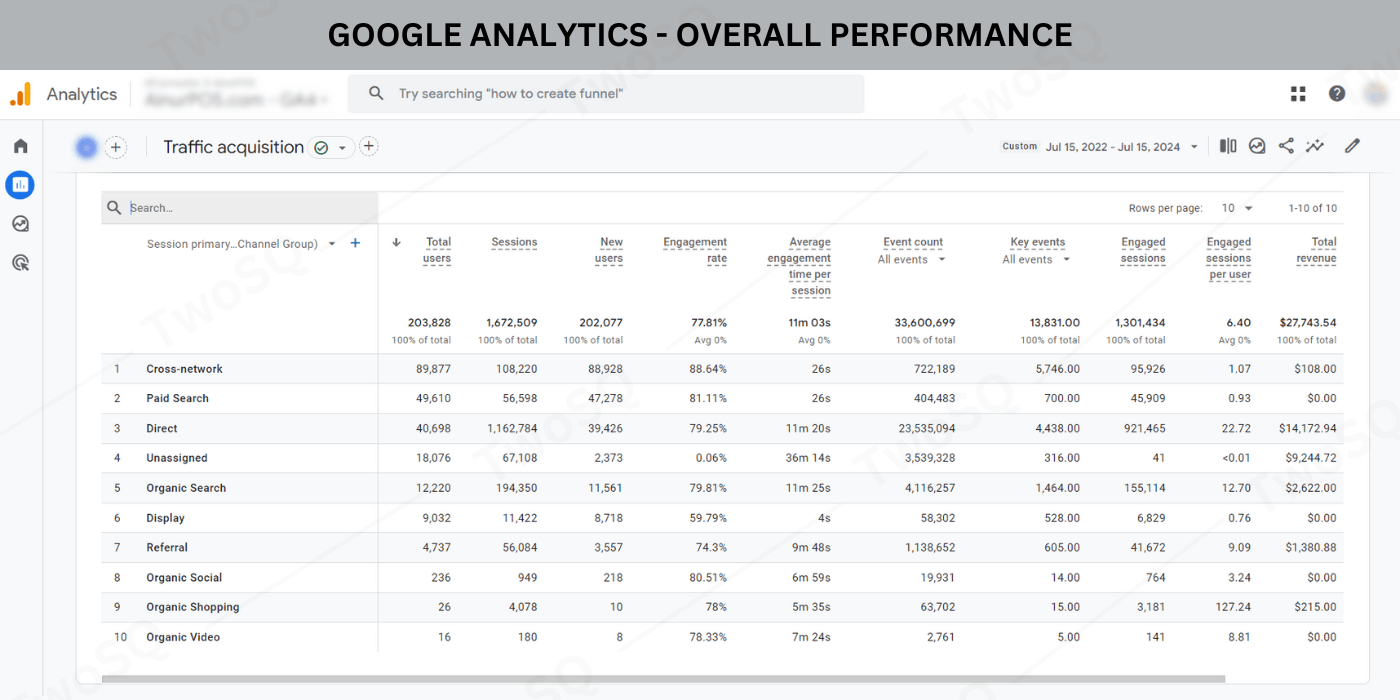Click the Help question mark icon
The image size is (1400, 700).
click(x=1337, y=94)
